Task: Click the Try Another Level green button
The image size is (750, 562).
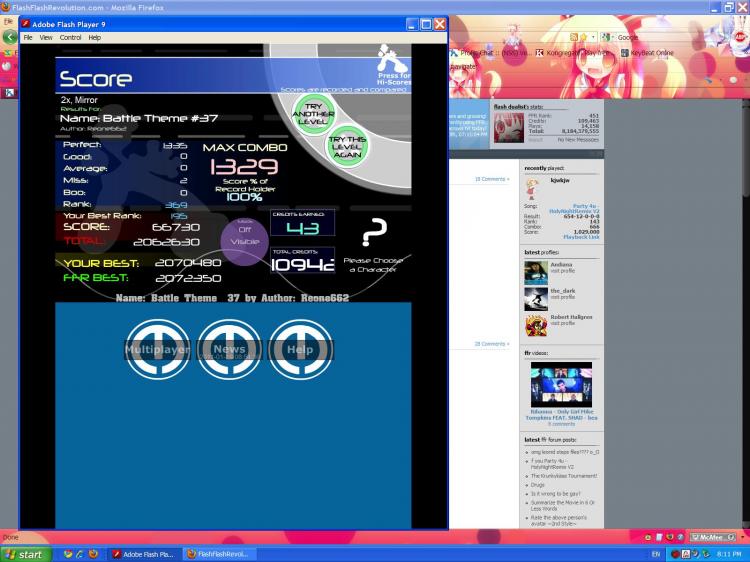Action: [313, 114]
